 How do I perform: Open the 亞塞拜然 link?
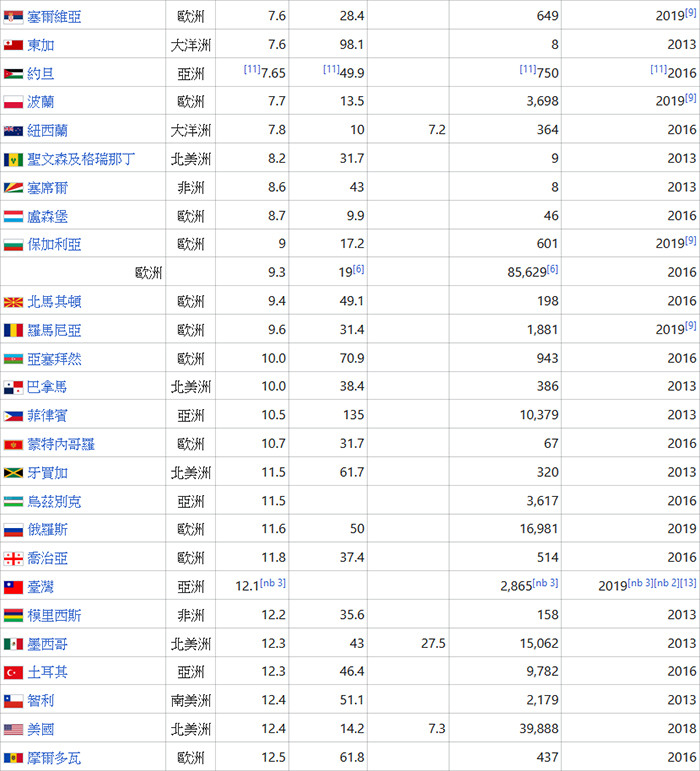coord(54,359)
